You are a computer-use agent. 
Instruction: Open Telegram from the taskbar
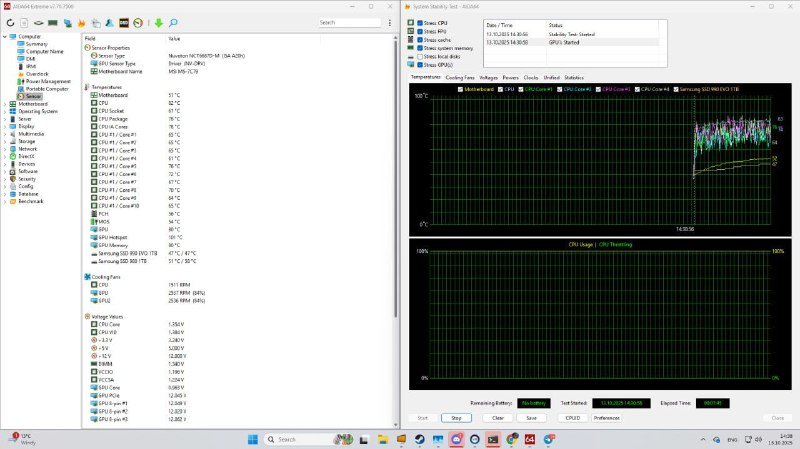click(x=549, y=439)
